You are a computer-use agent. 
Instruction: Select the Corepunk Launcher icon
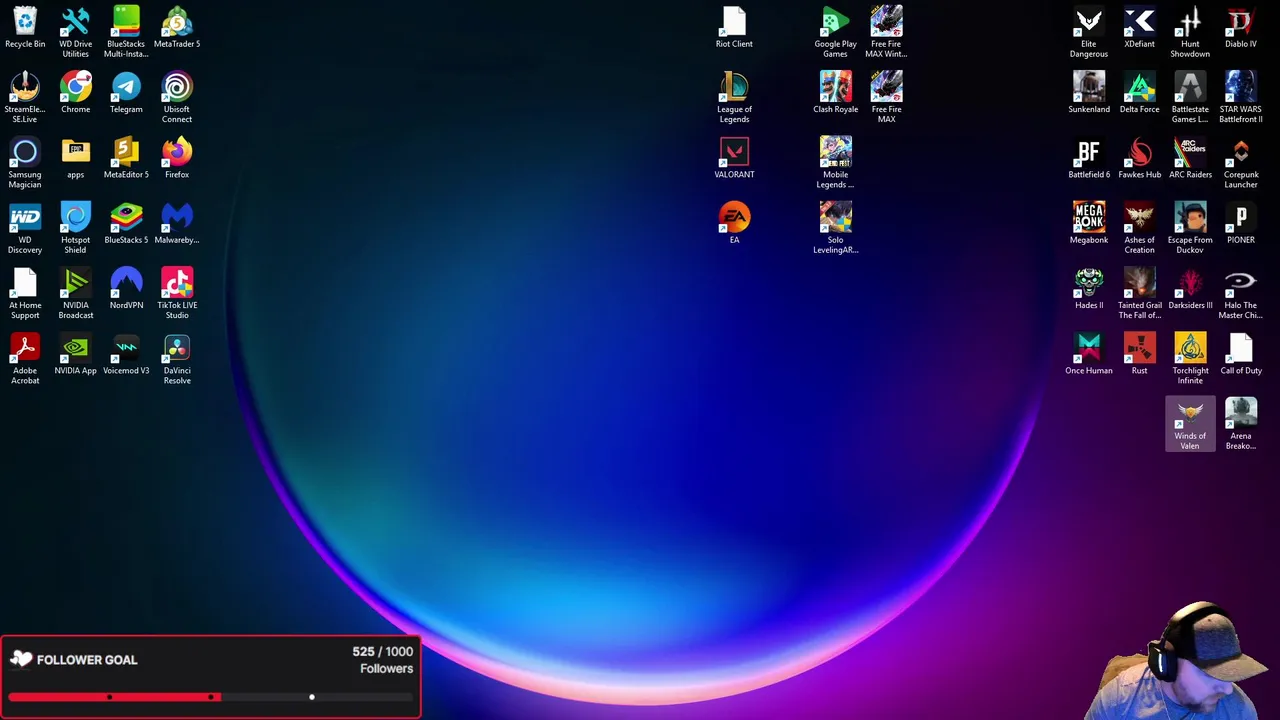1241,151
